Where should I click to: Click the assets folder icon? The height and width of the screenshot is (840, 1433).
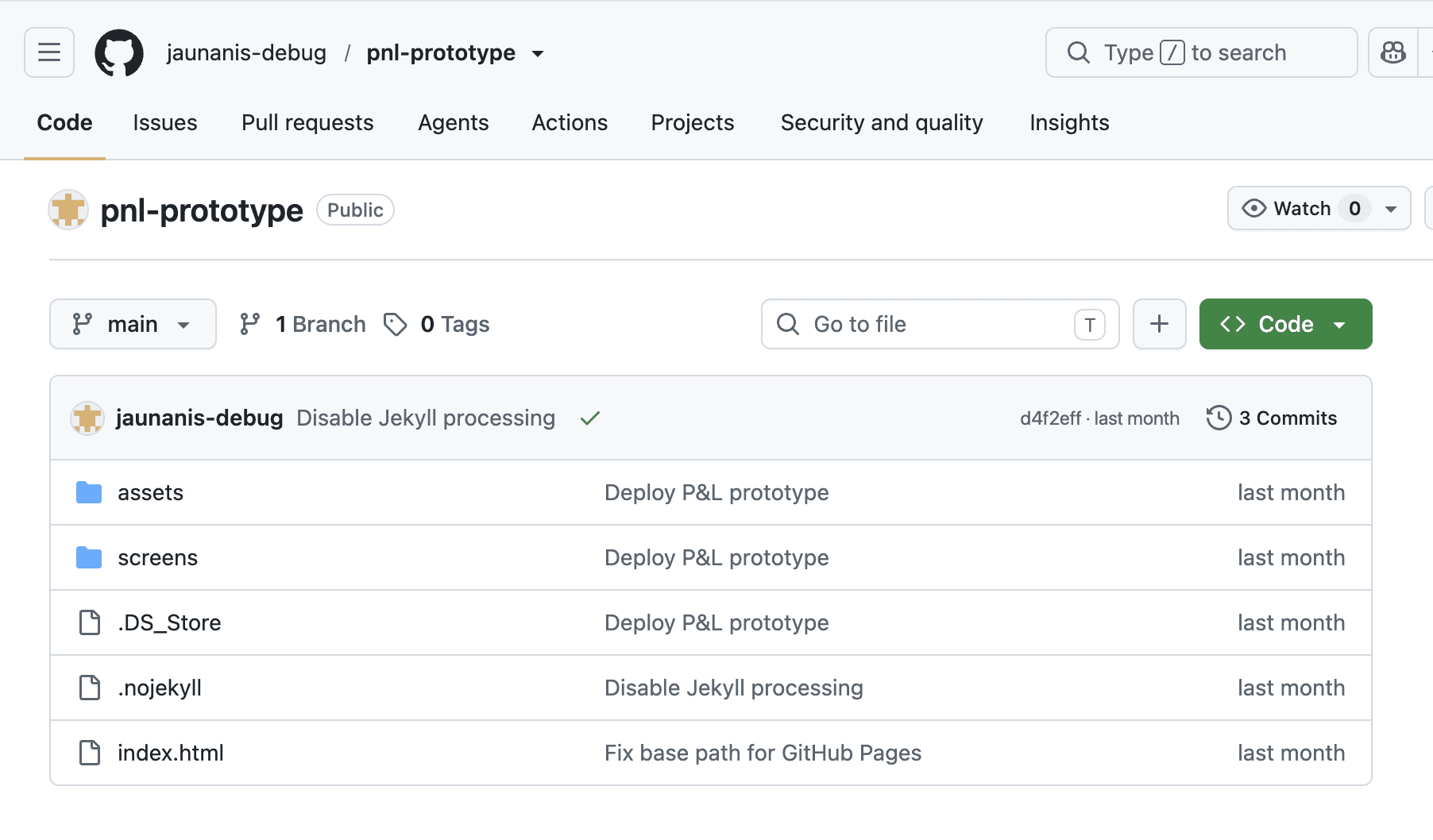[89, 492]
